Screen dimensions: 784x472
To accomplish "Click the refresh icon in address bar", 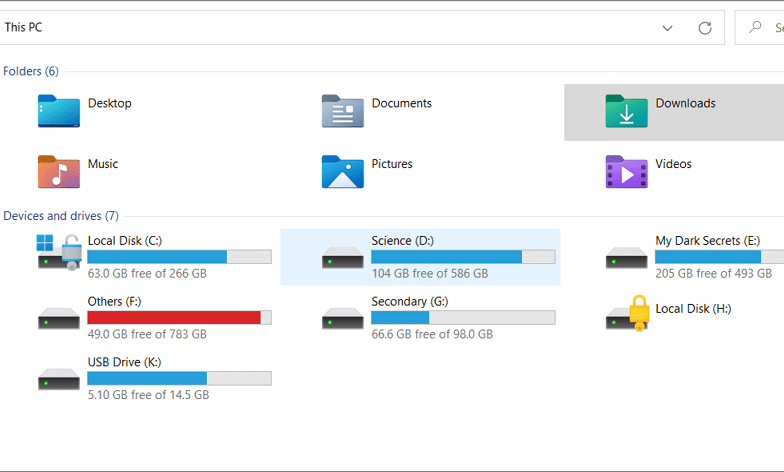I will 705,28.
